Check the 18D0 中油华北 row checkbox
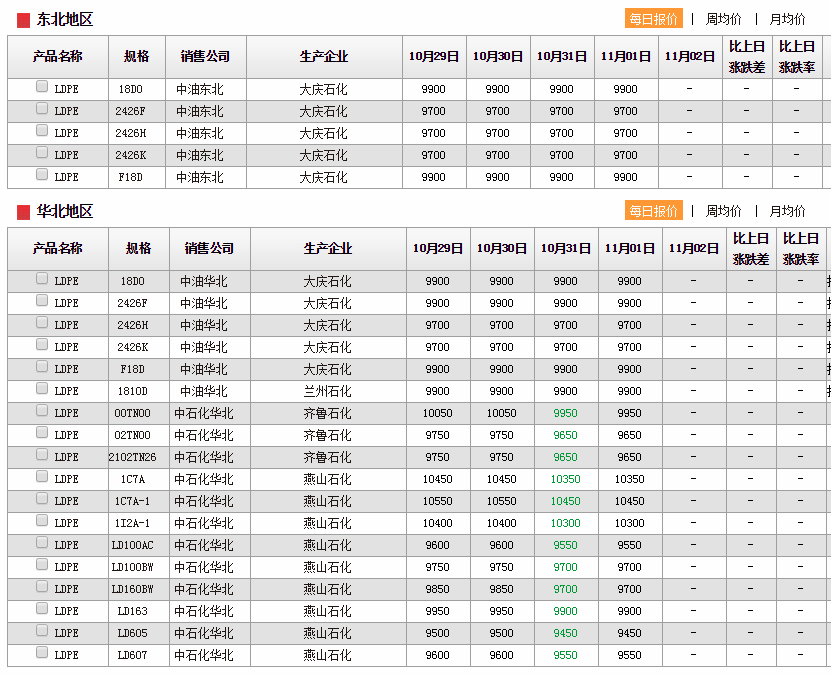 coord(42,279)
